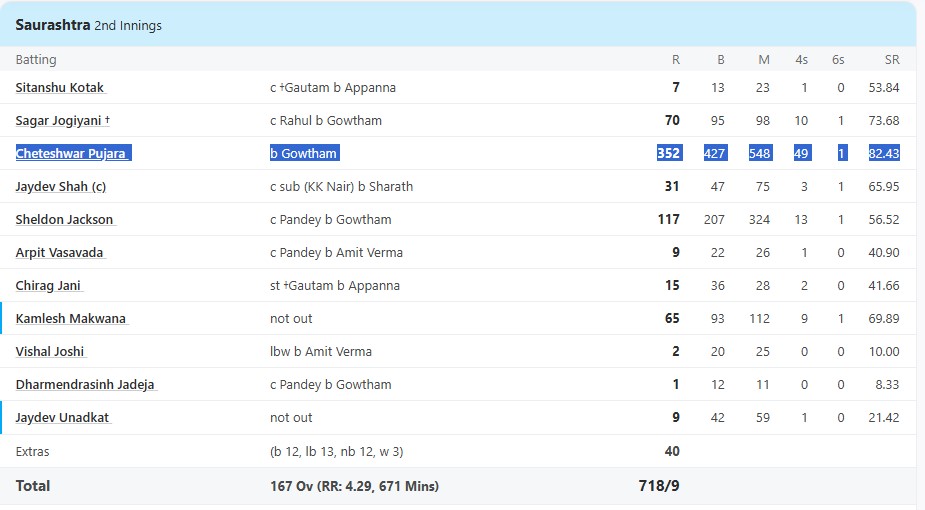Click the 'b Gowtham' highlighted dismissal text
The image size is (925, 510).
tap(304, 153)
